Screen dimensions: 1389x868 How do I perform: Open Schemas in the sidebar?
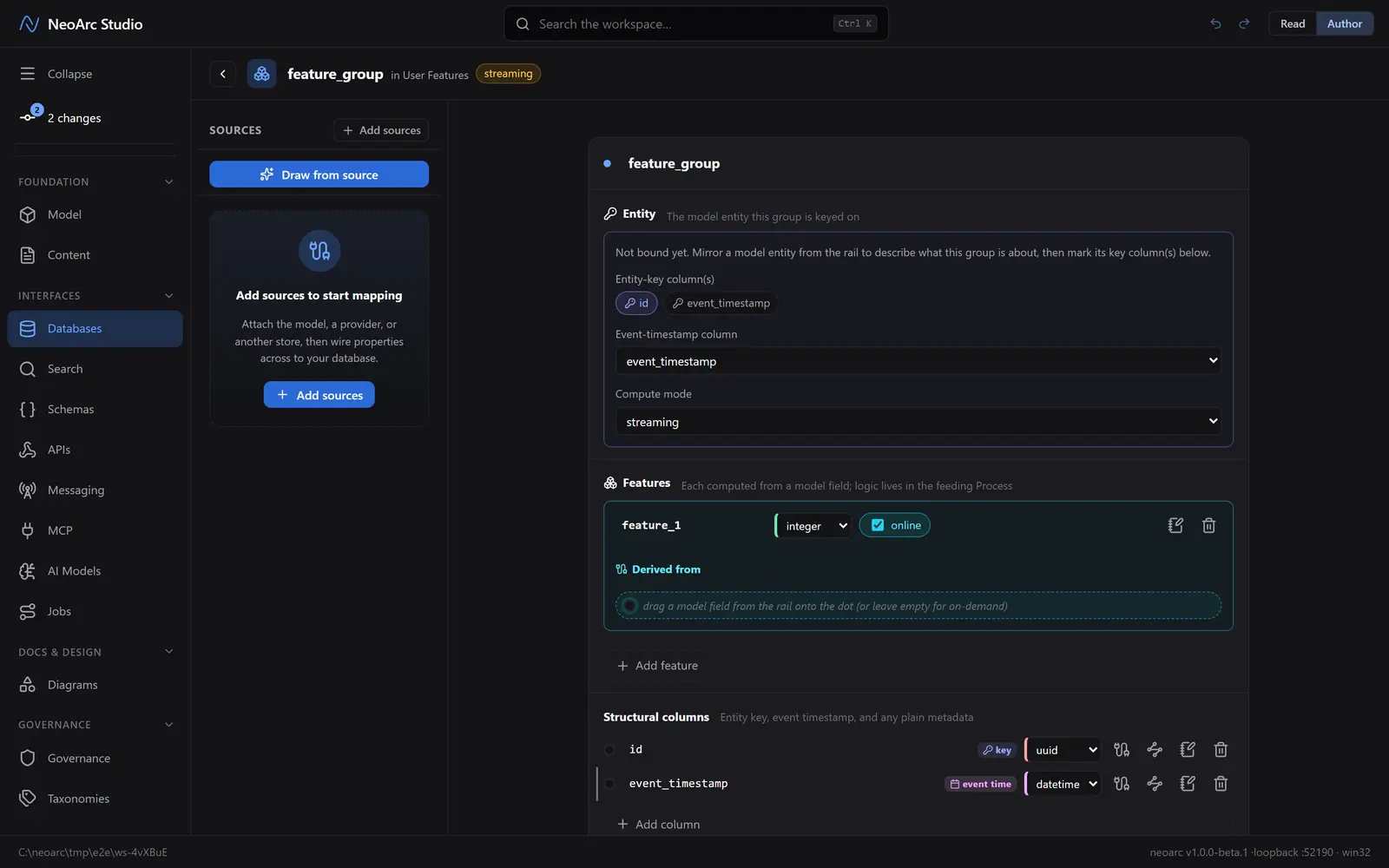coord(95,409)
